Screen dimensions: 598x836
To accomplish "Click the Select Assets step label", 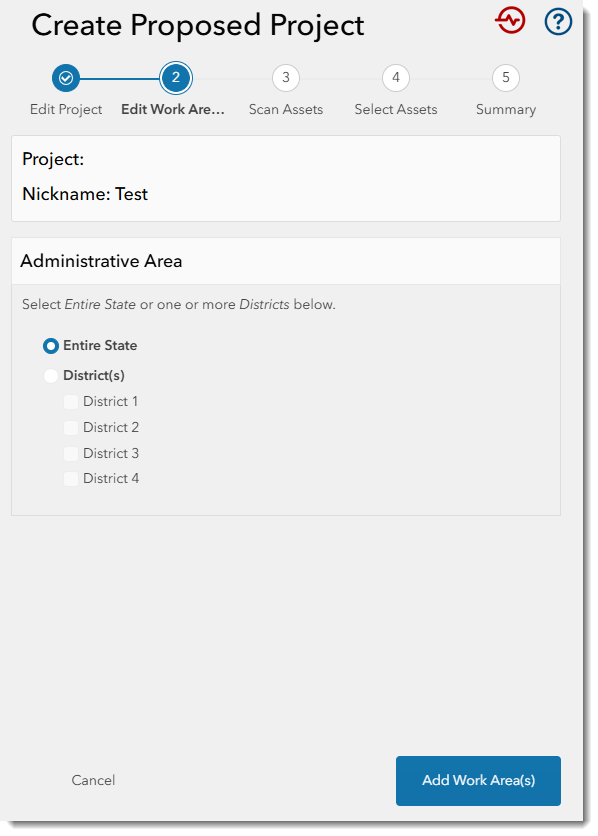I will (x=396, y=109).
